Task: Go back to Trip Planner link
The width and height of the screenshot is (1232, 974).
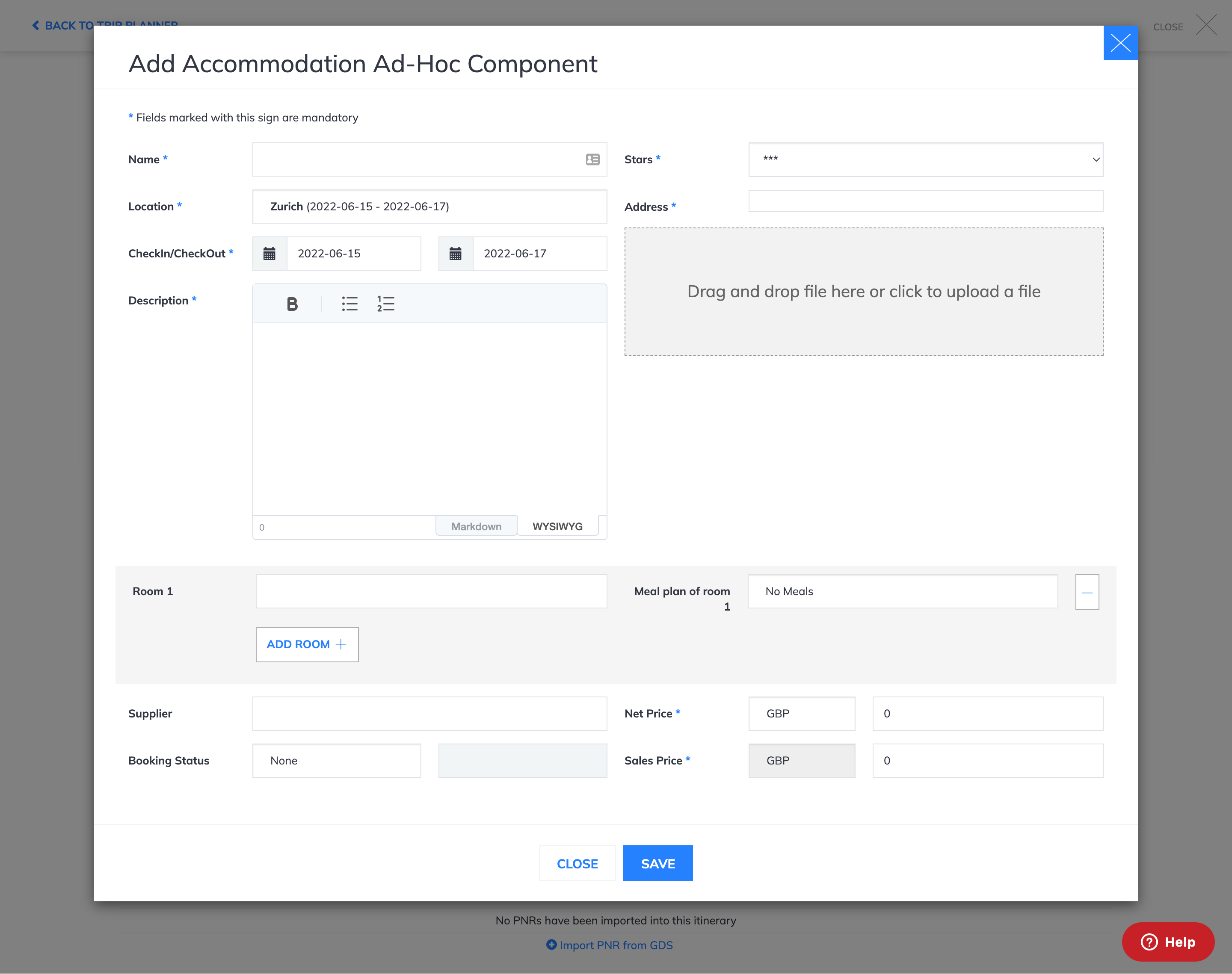Action: [x=105, y=25]
